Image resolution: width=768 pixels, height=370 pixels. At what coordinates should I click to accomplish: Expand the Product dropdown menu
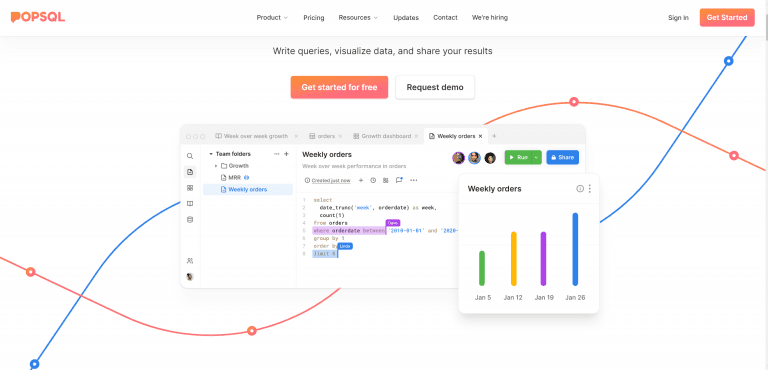click(x=272, y=18)
